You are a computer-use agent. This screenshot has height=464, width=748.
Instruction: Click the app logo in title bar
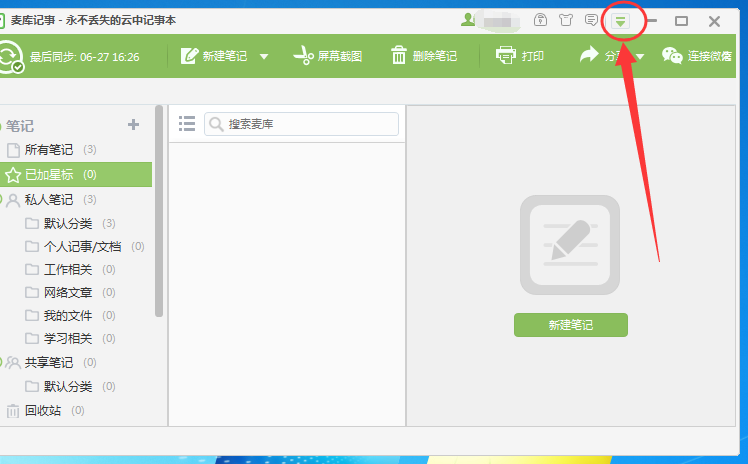2,21
